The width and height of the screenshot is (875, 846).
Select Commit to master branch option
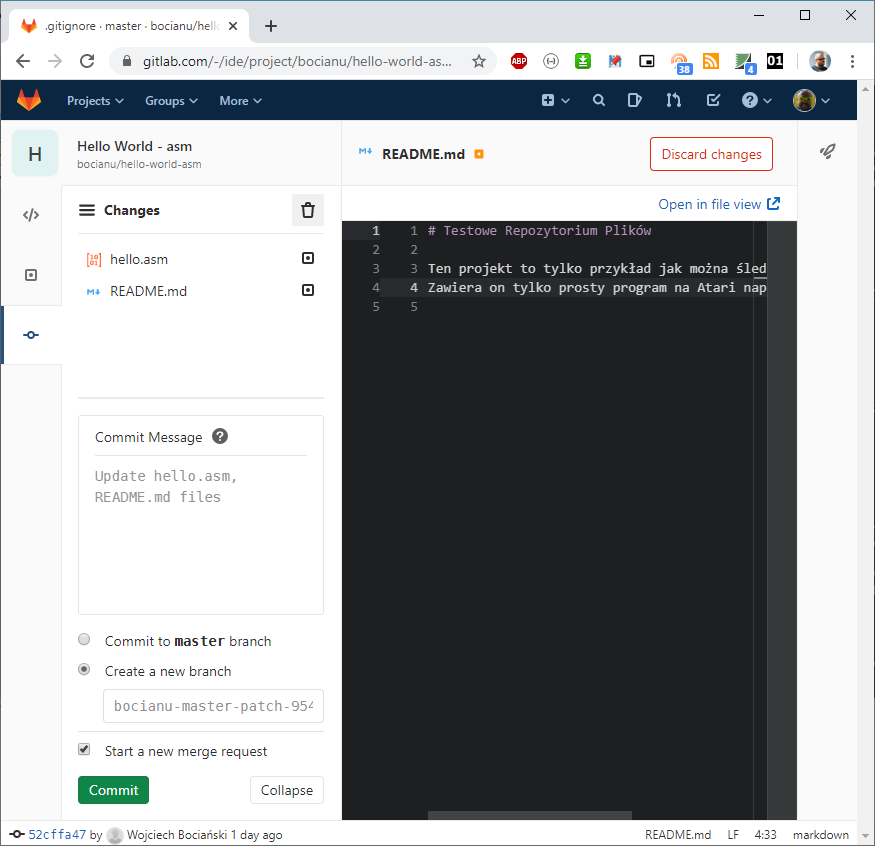84,639
